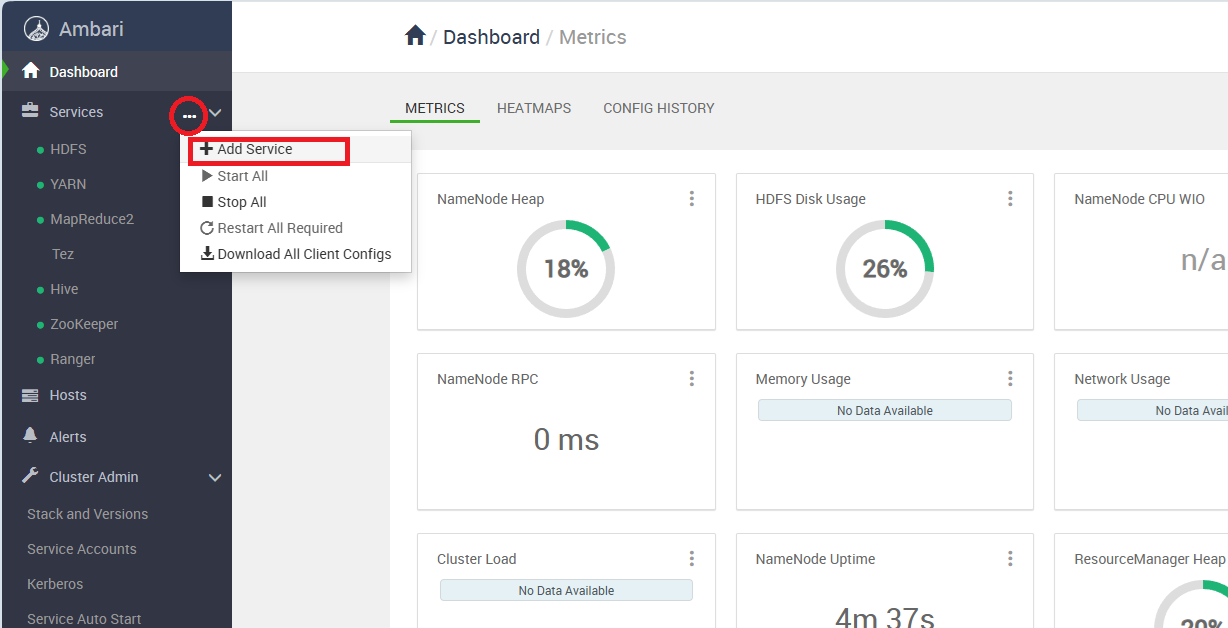This screenshot has height=628, width=1228.
Task: Click the Dashboard house icon in sidebar
Action: tap(31, 71)
